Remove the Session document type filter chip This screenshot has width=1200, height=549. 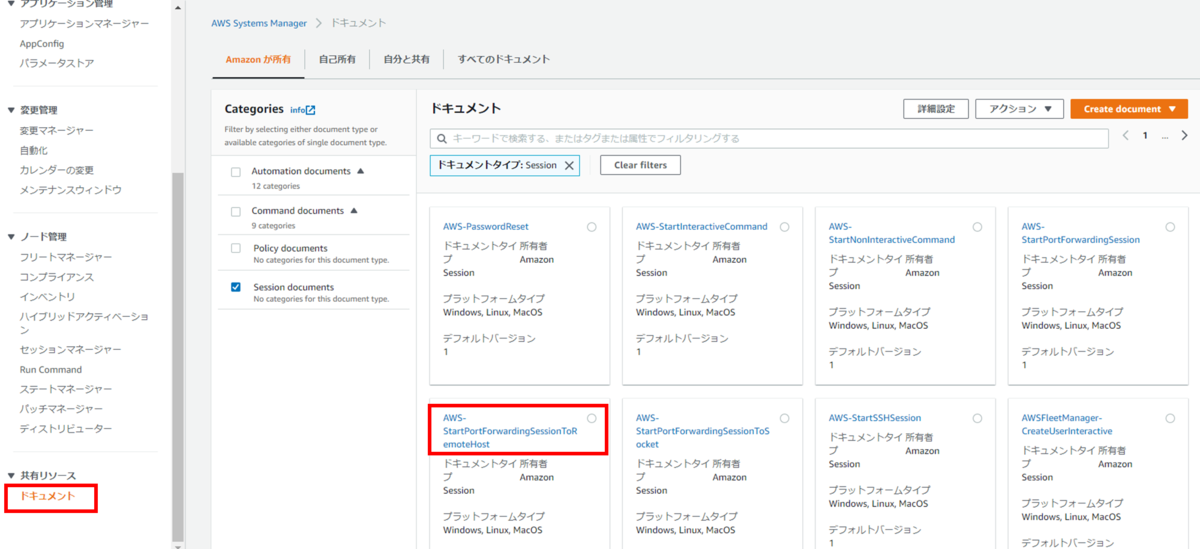click(x=570, y=165)
